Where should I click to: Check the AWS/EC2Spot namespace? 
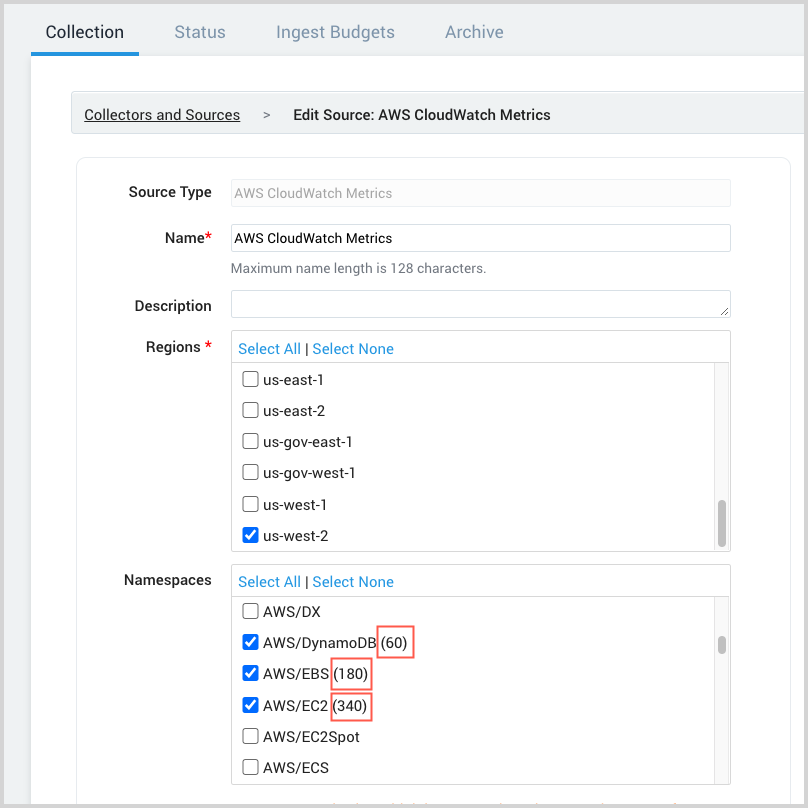250,735
